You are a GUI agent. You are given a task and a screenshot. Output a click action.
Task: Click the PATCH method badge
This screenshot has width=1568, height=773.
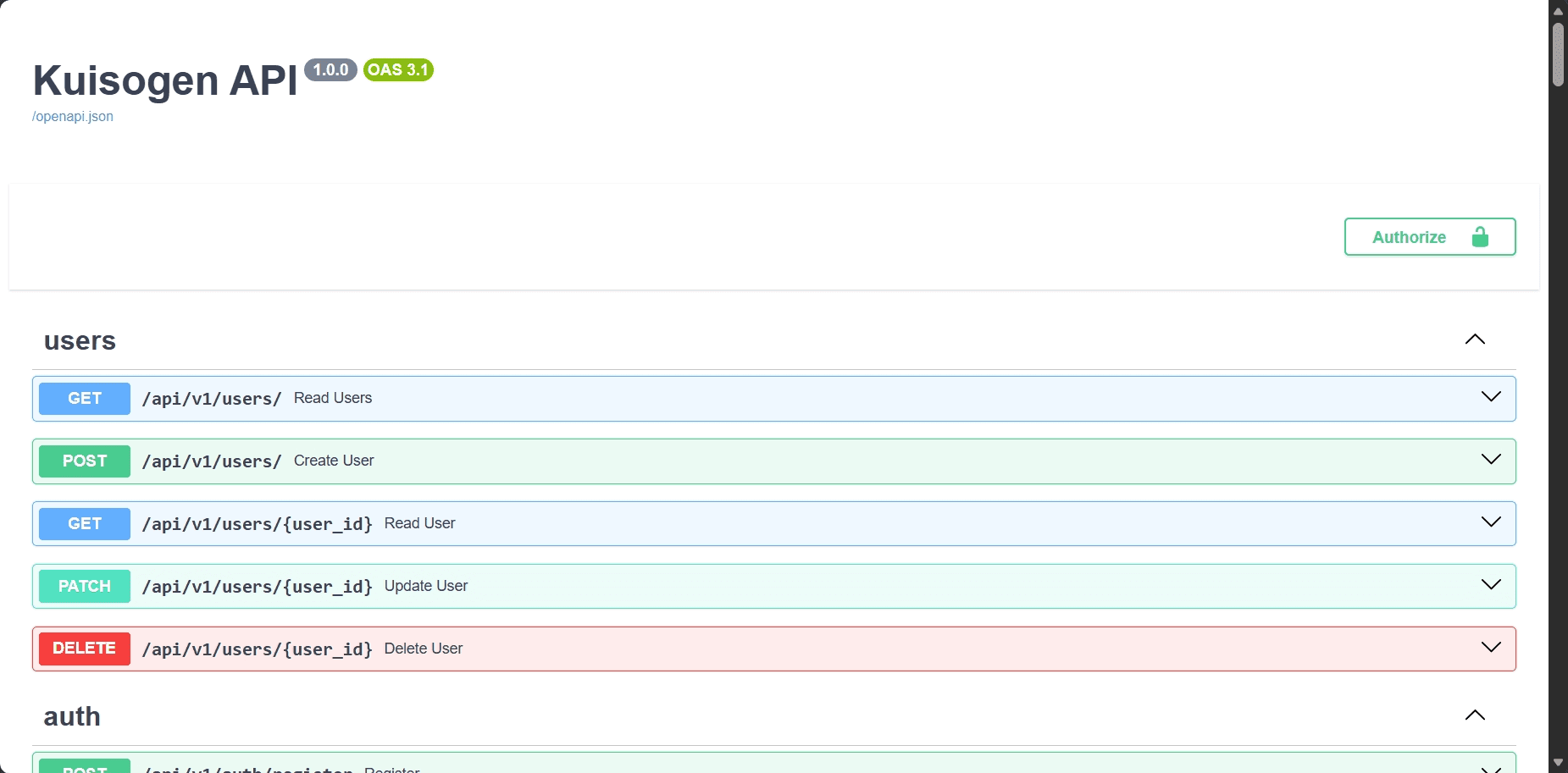click(x=85, y=587)
